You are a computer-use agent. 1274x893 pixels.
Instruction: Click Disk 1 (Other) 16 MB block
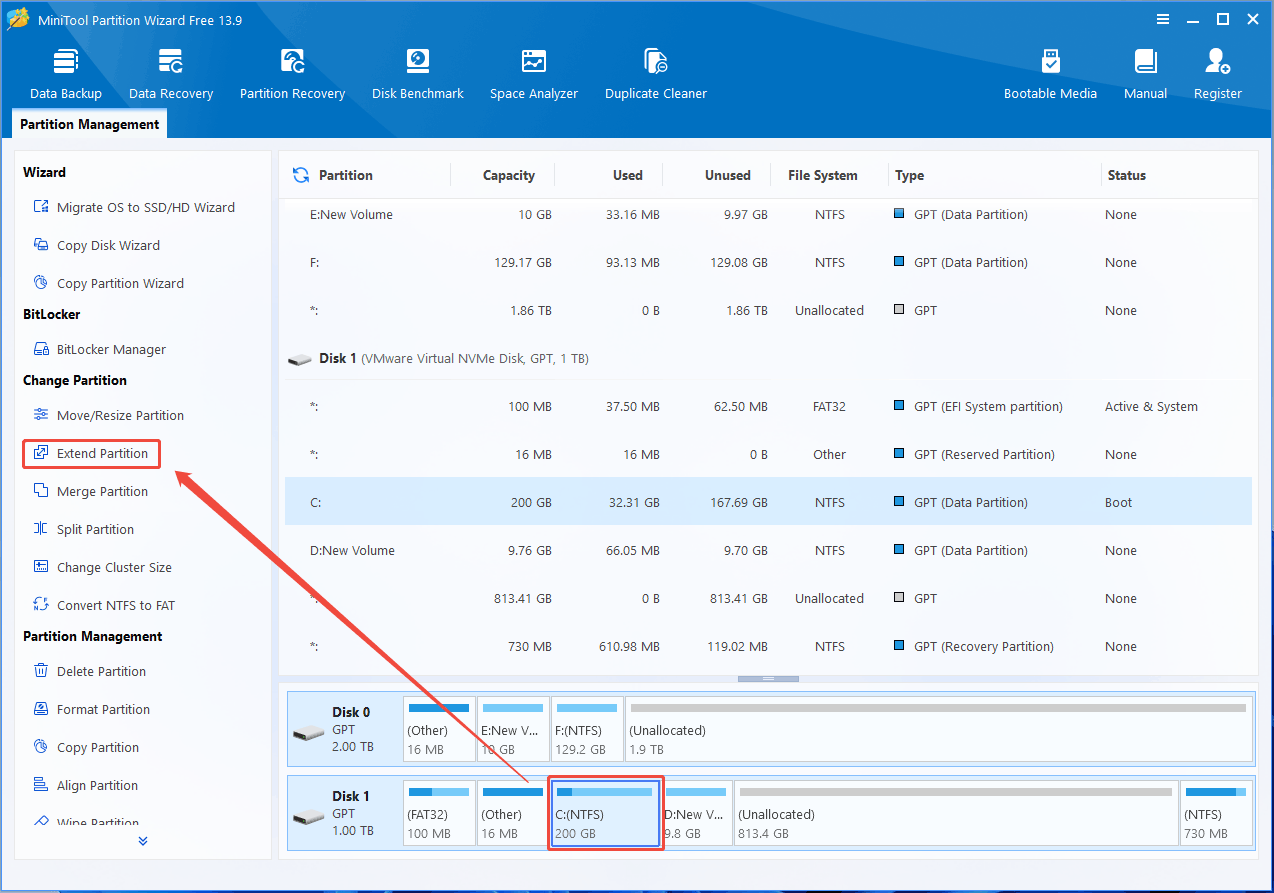click(x=513, y=813)
